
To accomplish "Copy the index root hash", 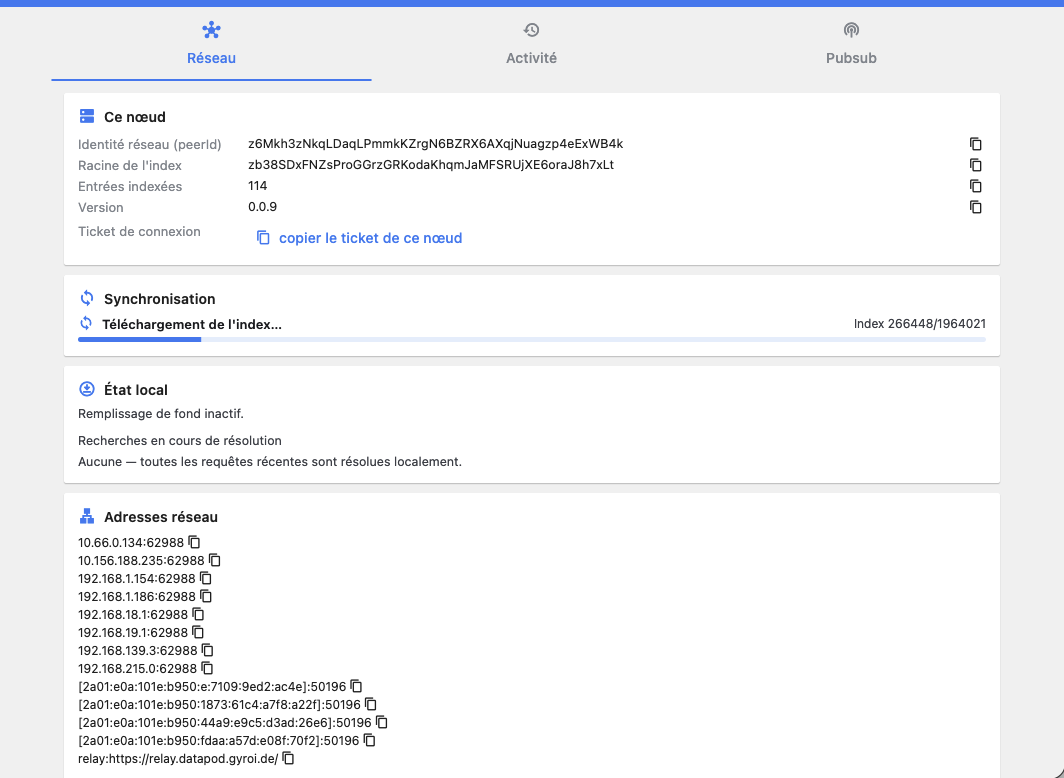I will click(x=975, y=165).
